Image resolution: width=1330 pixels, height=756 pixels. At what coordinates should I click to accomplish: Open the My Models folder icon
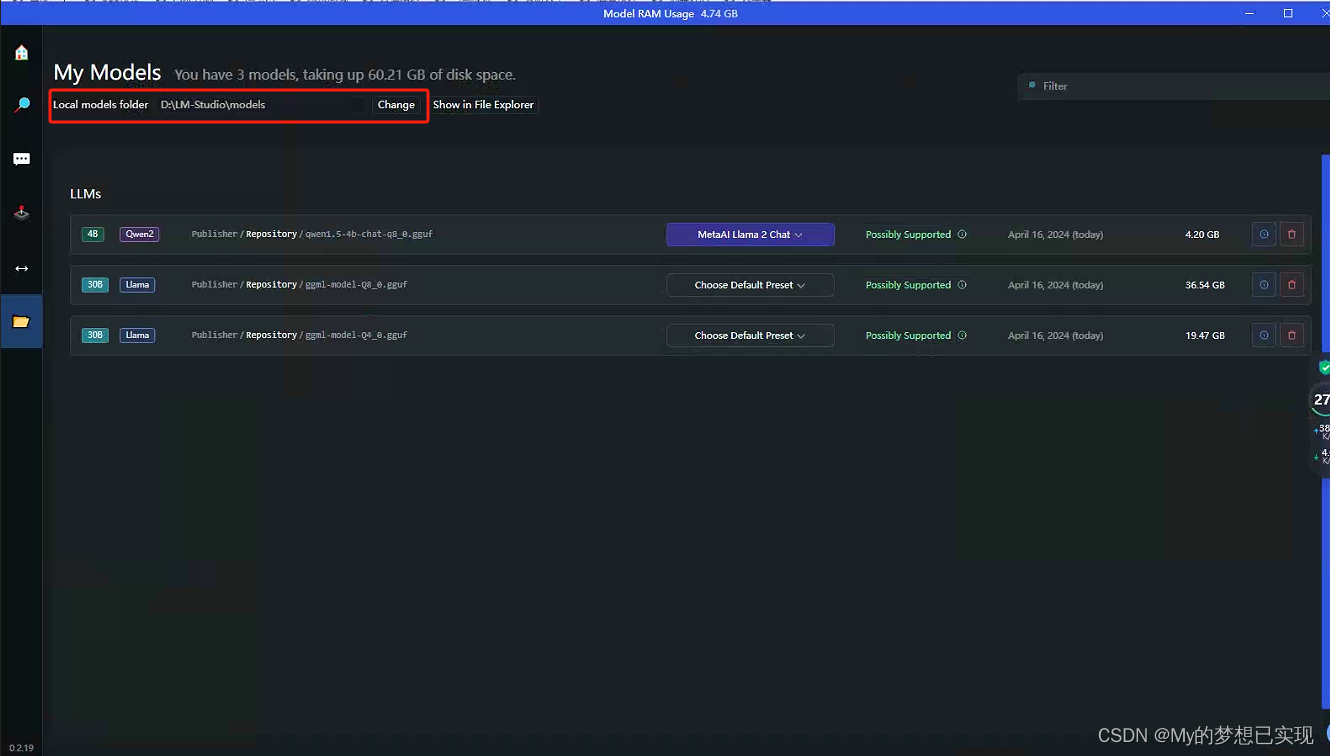(21, 322)
